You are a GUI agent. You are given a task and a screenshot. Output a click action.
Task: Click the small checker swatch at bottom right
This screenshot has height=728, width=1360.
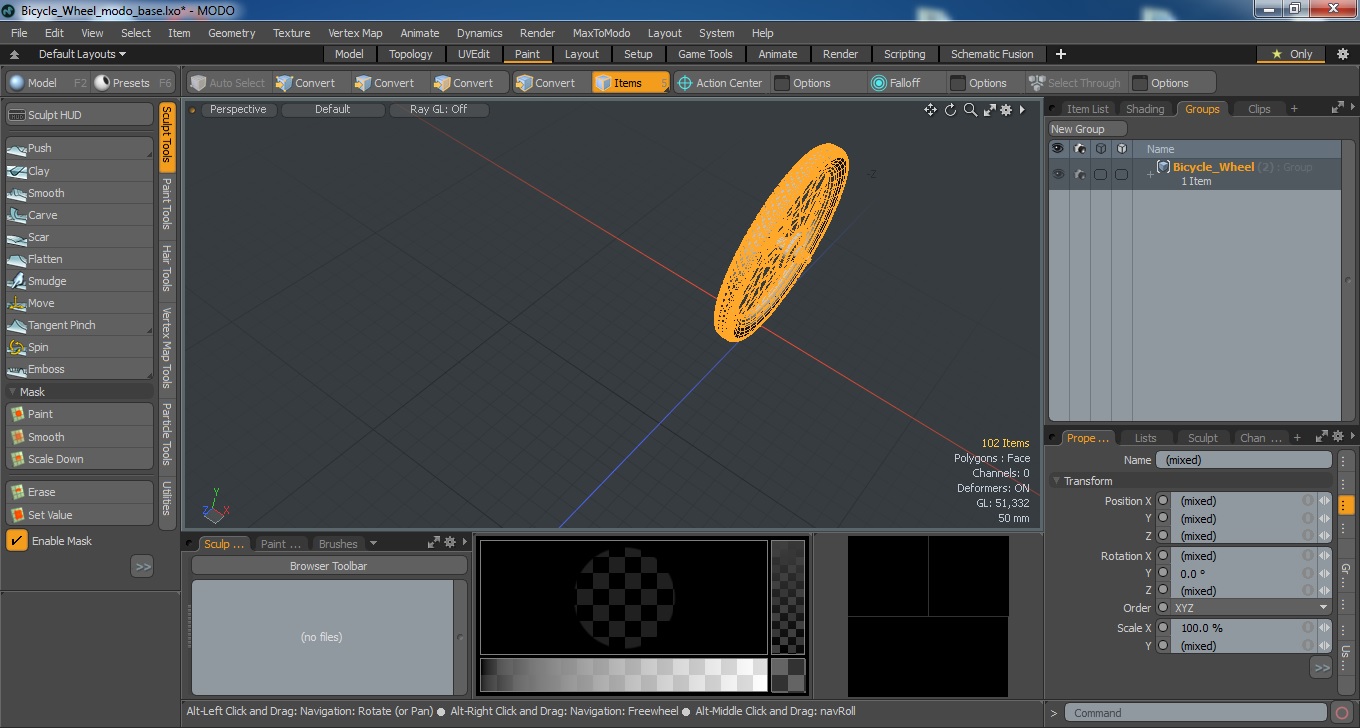tap(788, 675)
